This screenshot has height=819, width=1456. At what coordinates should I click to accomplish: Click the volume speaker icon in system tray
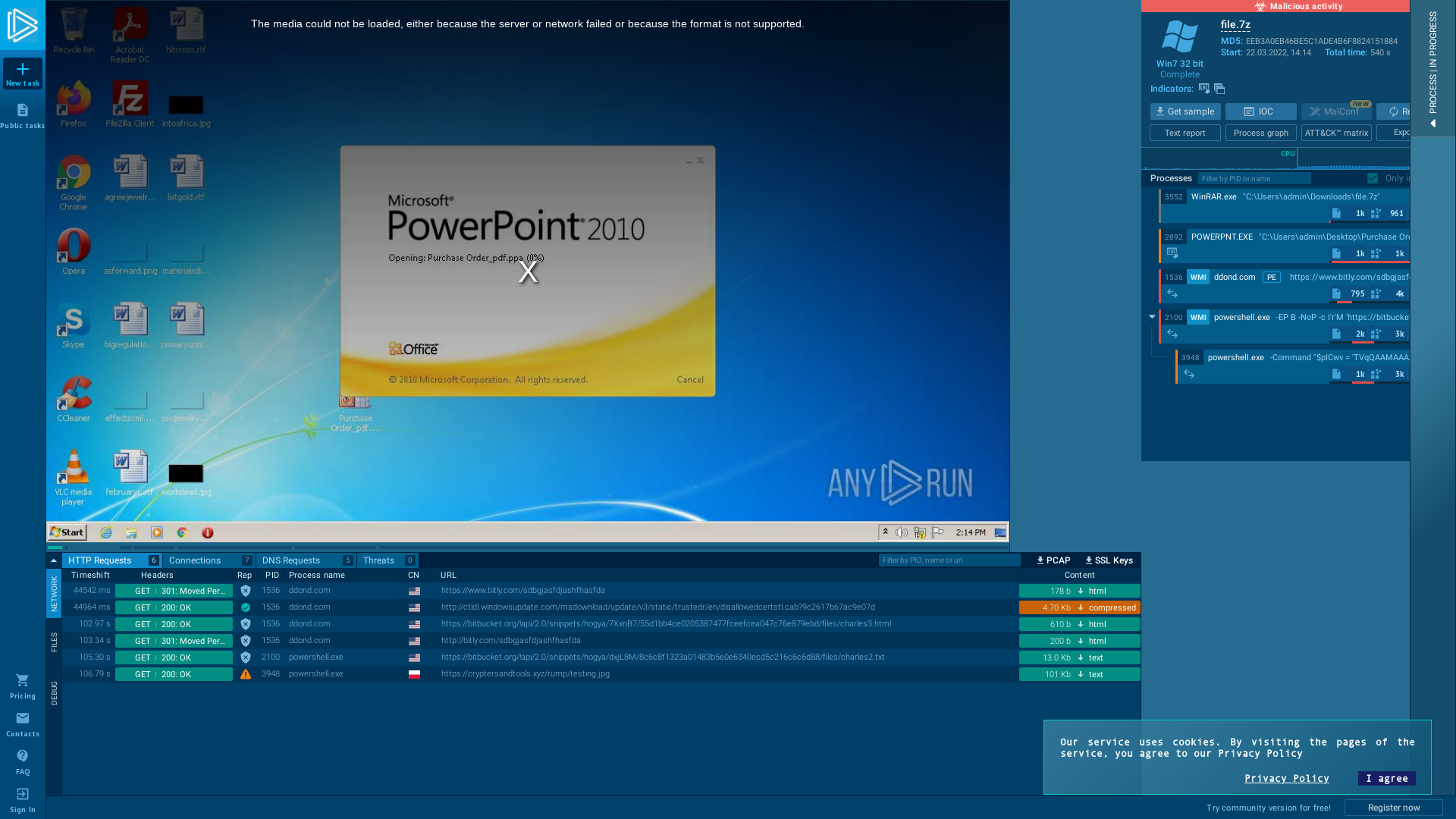point(902,532)
